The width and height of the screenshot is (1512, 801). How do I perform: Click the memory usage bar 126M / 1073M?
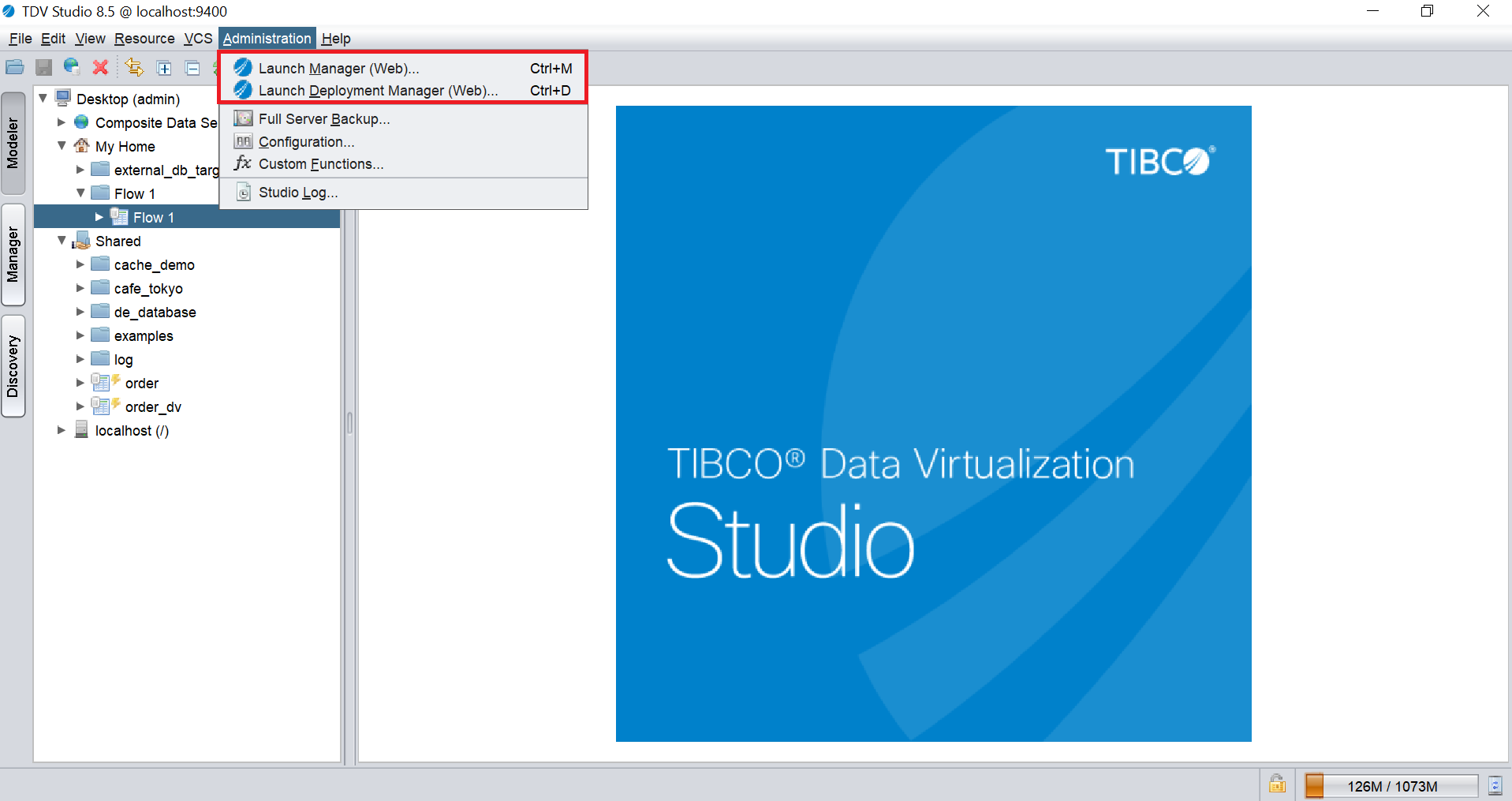click(1391, 786)
